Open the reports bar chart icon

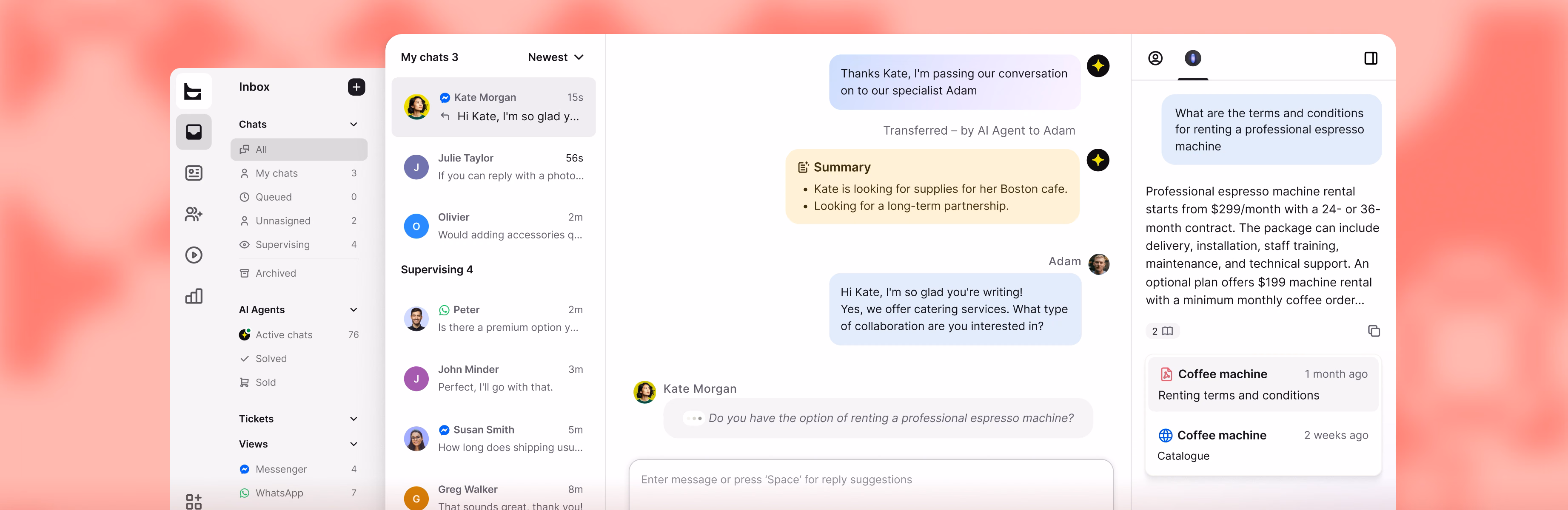[194, 296]
